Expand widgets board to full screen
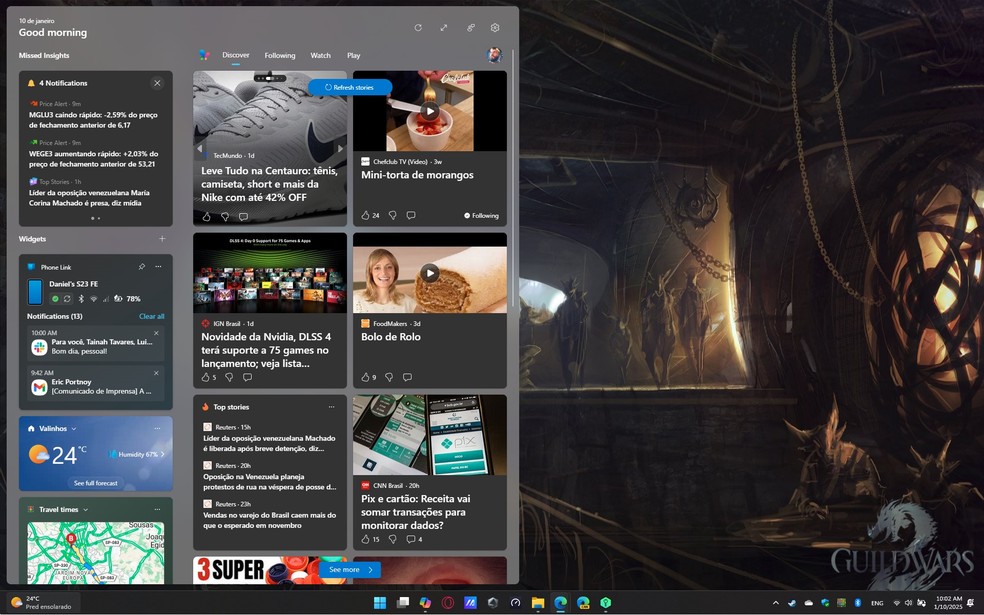Image resolution: width=984 pixels, height=615 pixels. (444, 28)
